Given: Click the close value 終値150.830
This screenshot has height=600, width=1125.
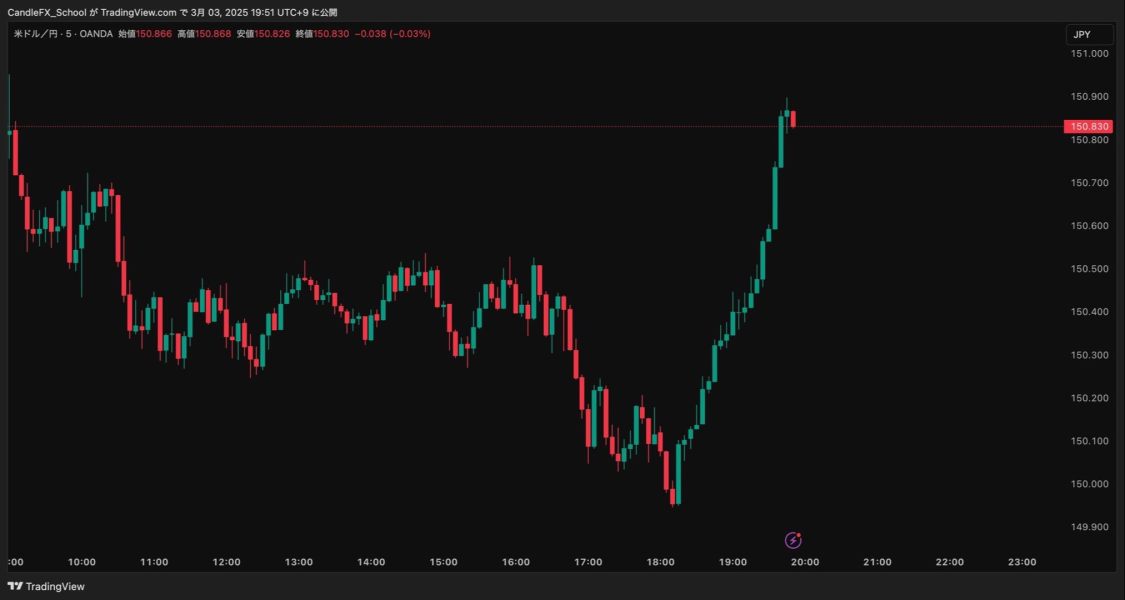Looking at the screenshot, I should click(322, 34).
